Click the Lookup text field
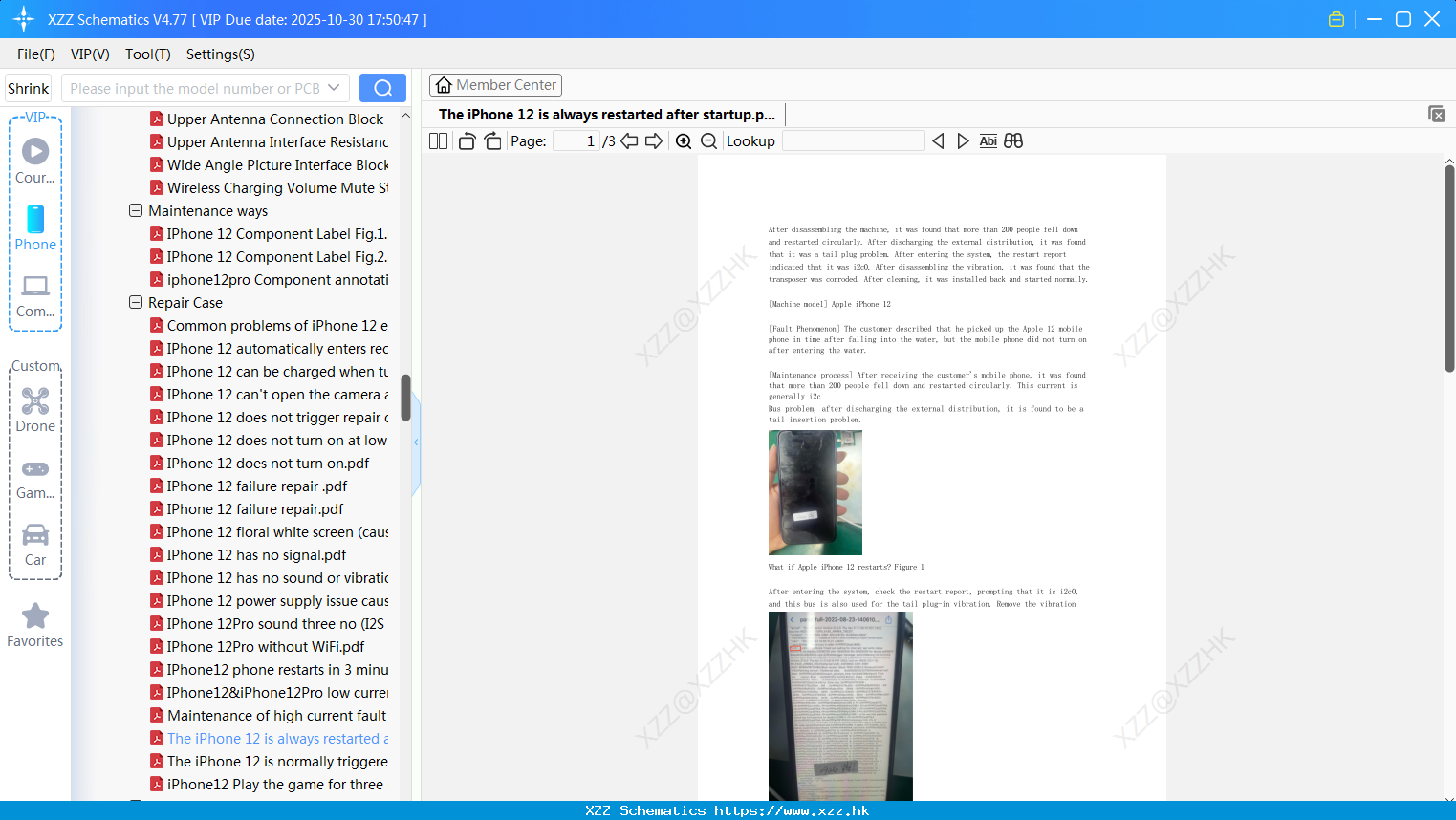 (853, 140)
